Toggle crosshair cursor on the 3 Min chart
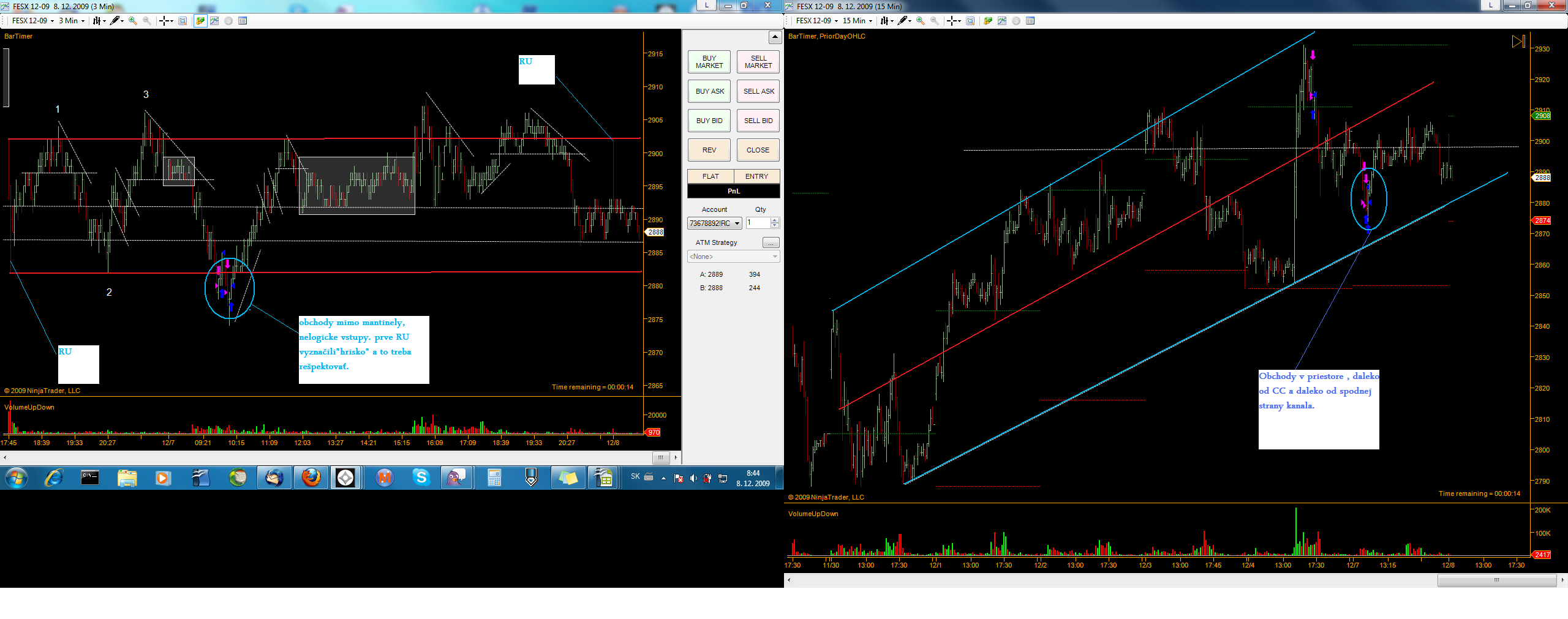Screen dimensions: 1568x619 [x=166, y=21]
